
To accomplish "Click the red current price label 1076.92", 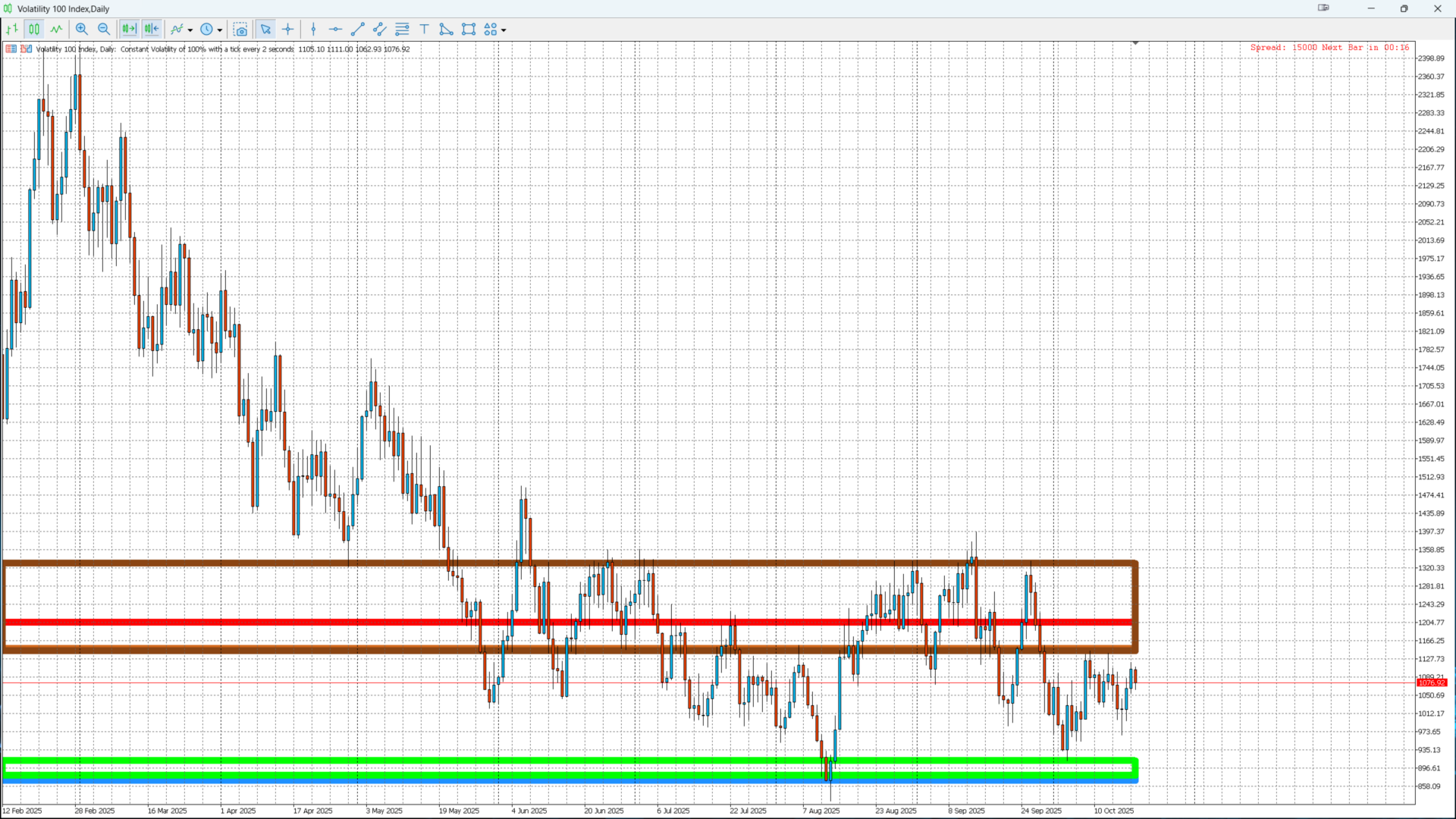I will pyautogui.click(x=1431, y=682).
